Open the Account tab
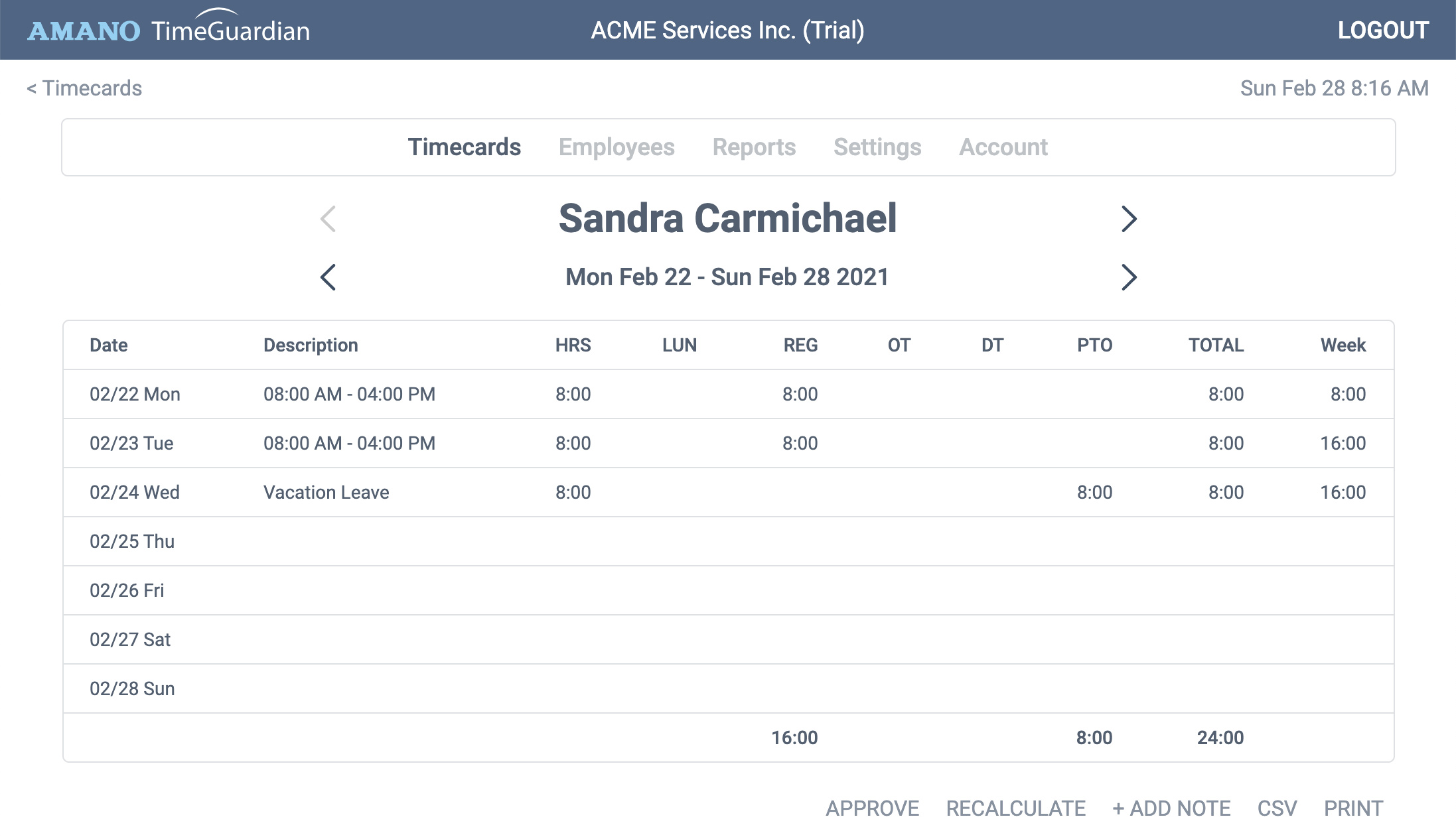The width and height of the screenshot is (1456, 837). 1003,147
